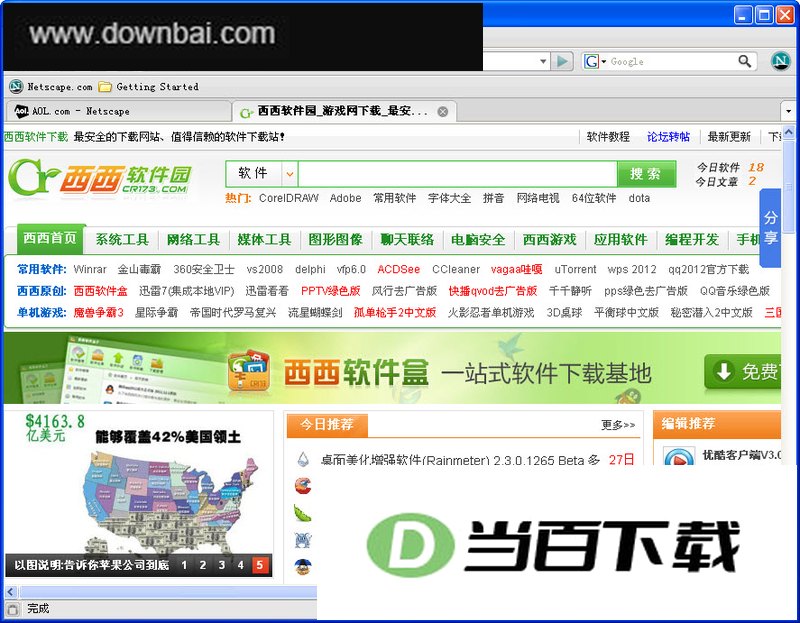Click the Go arrow beside address bar

point(562,61)
